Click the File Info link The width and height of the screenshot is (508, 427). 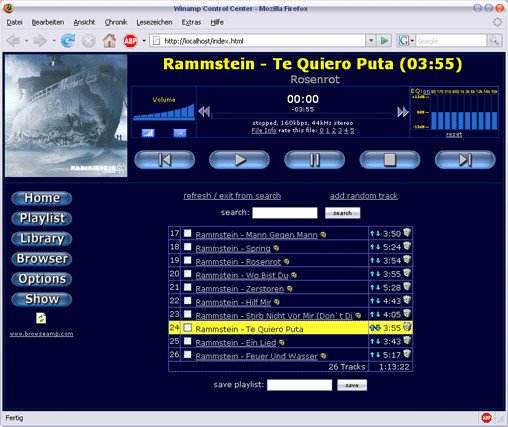(x=264, y=130)
